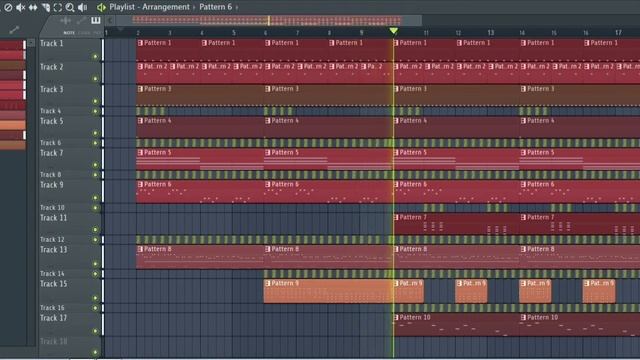Viewport: 640px width, 360px height.
Task: Select the Pattern 5 clip at bar 10
Action: tap(457, 160)
